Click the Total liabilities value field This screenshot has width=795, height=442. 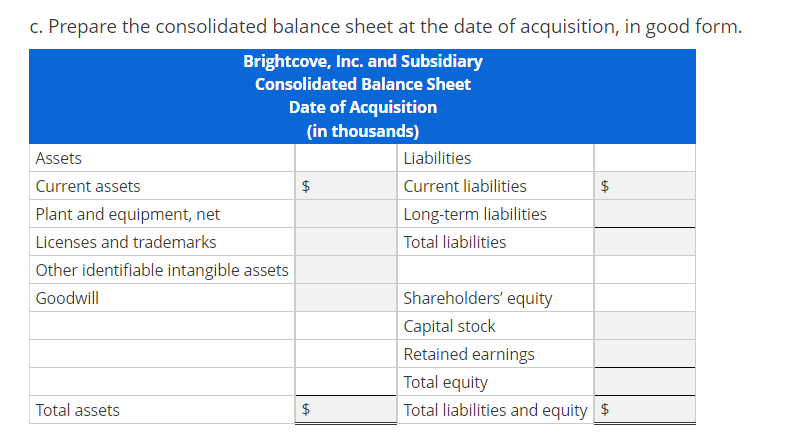[644, 242]
